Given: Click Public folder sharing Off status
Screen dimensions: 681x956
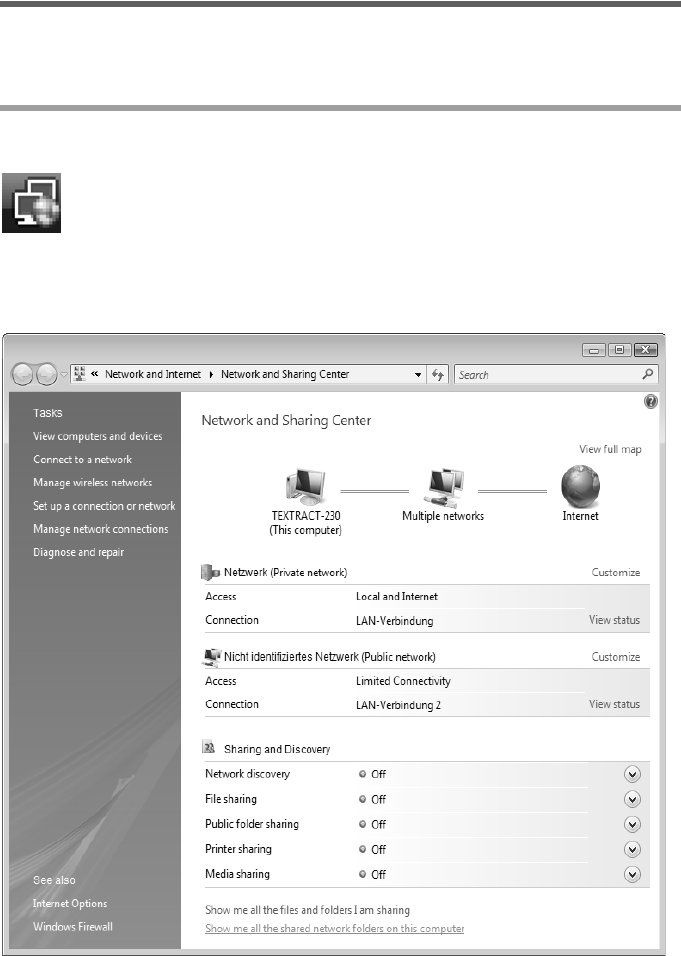Looking at the screenshot, I should coord(373,824).
